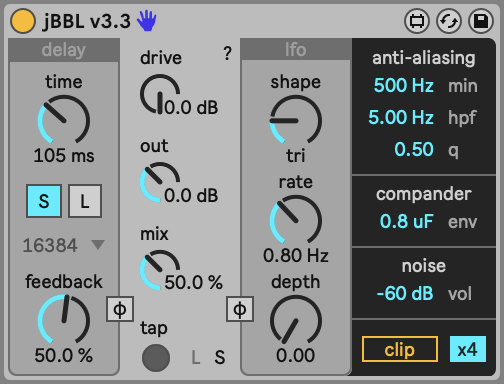Click the blue hand icon
Screen dimensions: 504x384
point(147,21)
